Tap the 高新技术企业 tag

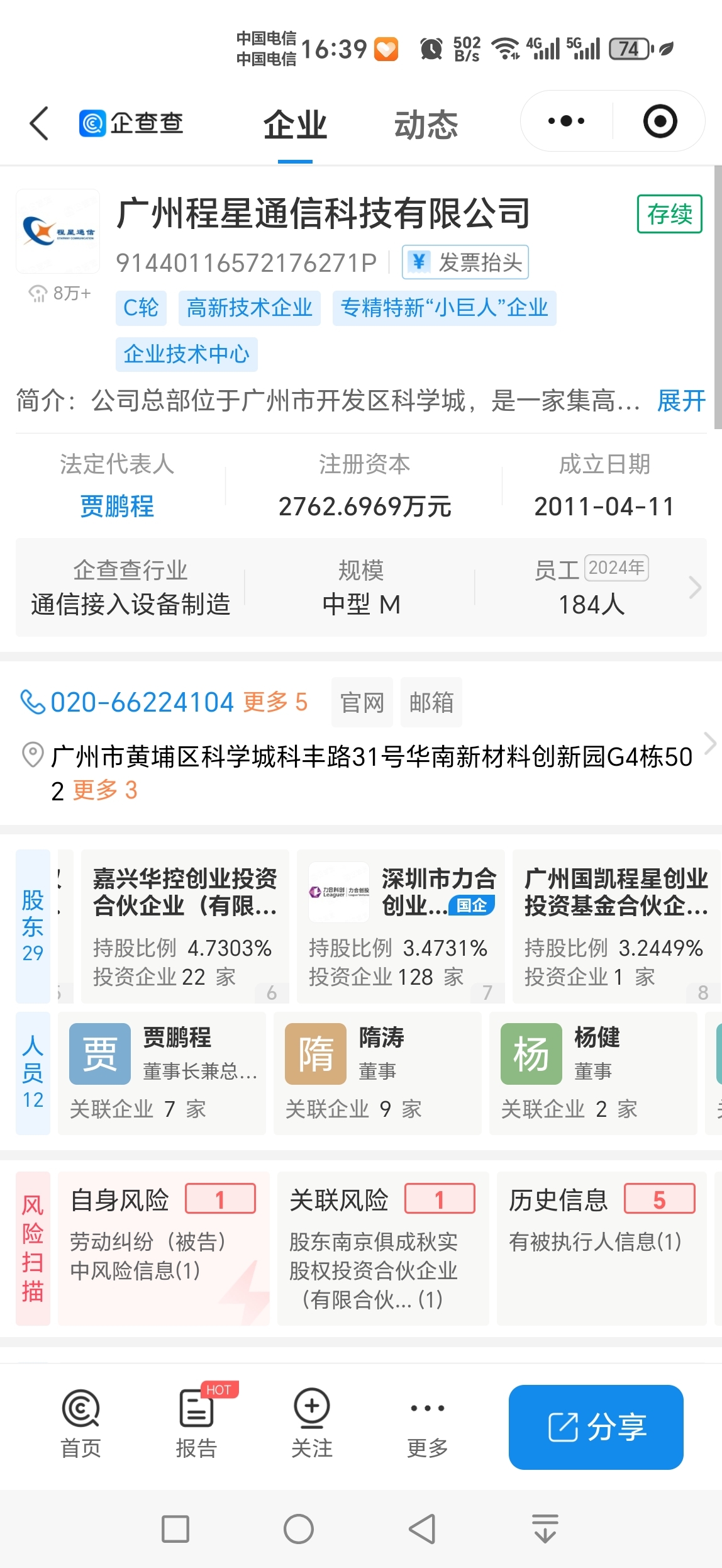point(250,308)
